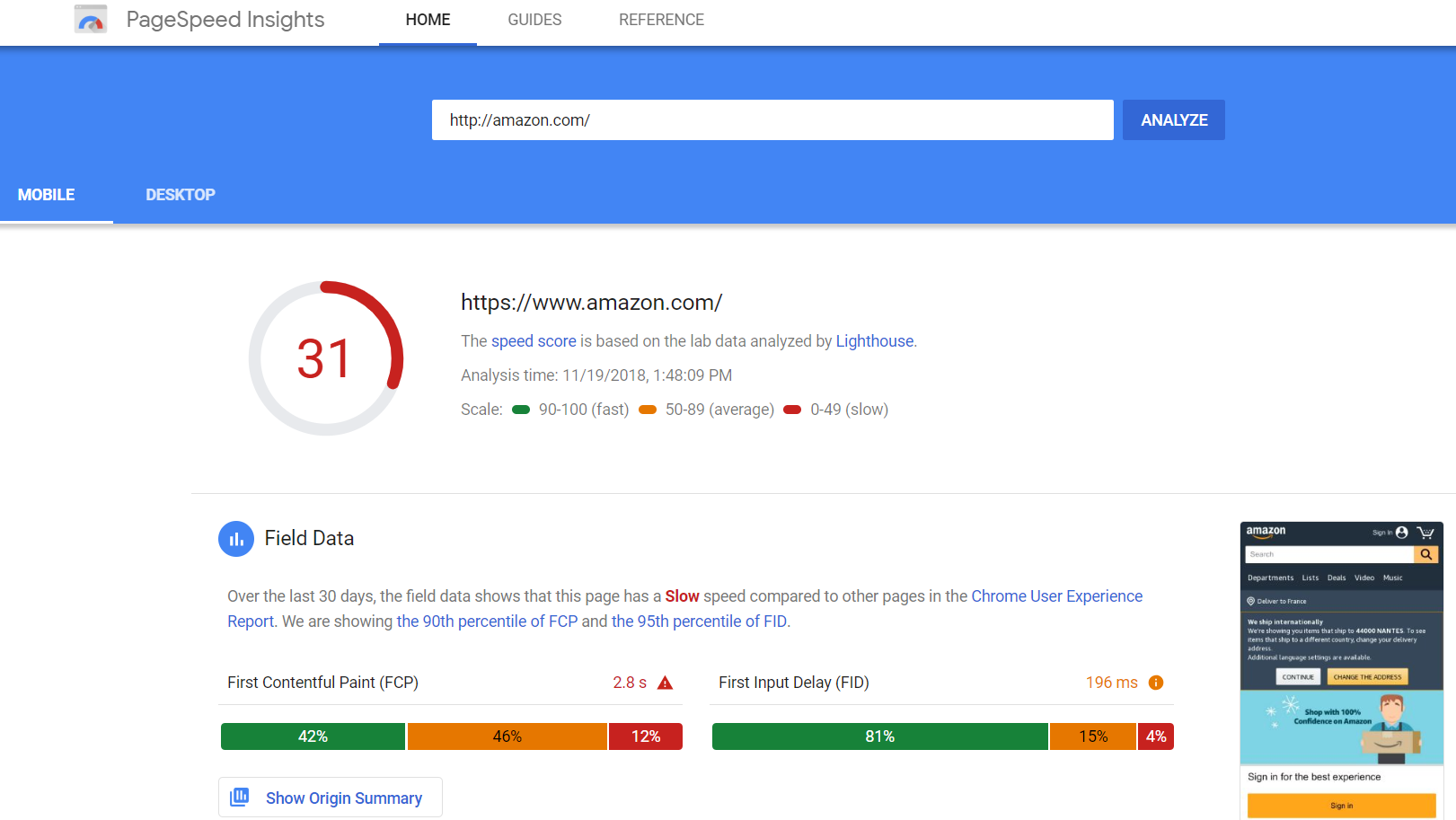Click the Sign In account icon in the preview
Screen dimensions: 1456x820
pyautogui.click(x=1401, y=533)
